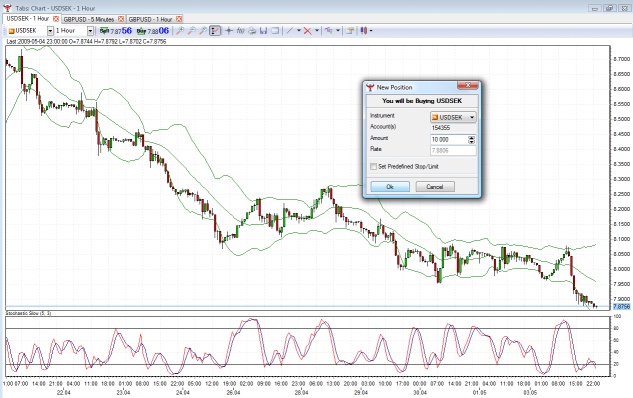Click the zoom out magnifier icon

pos(191,31)
